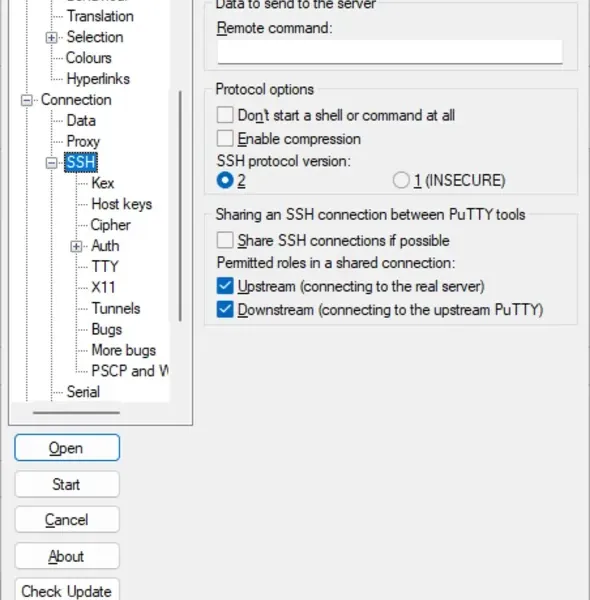This screenshot has width=590, height=600.
Task: Collapse the SSH tree node
Action: [x=51, y=163]
